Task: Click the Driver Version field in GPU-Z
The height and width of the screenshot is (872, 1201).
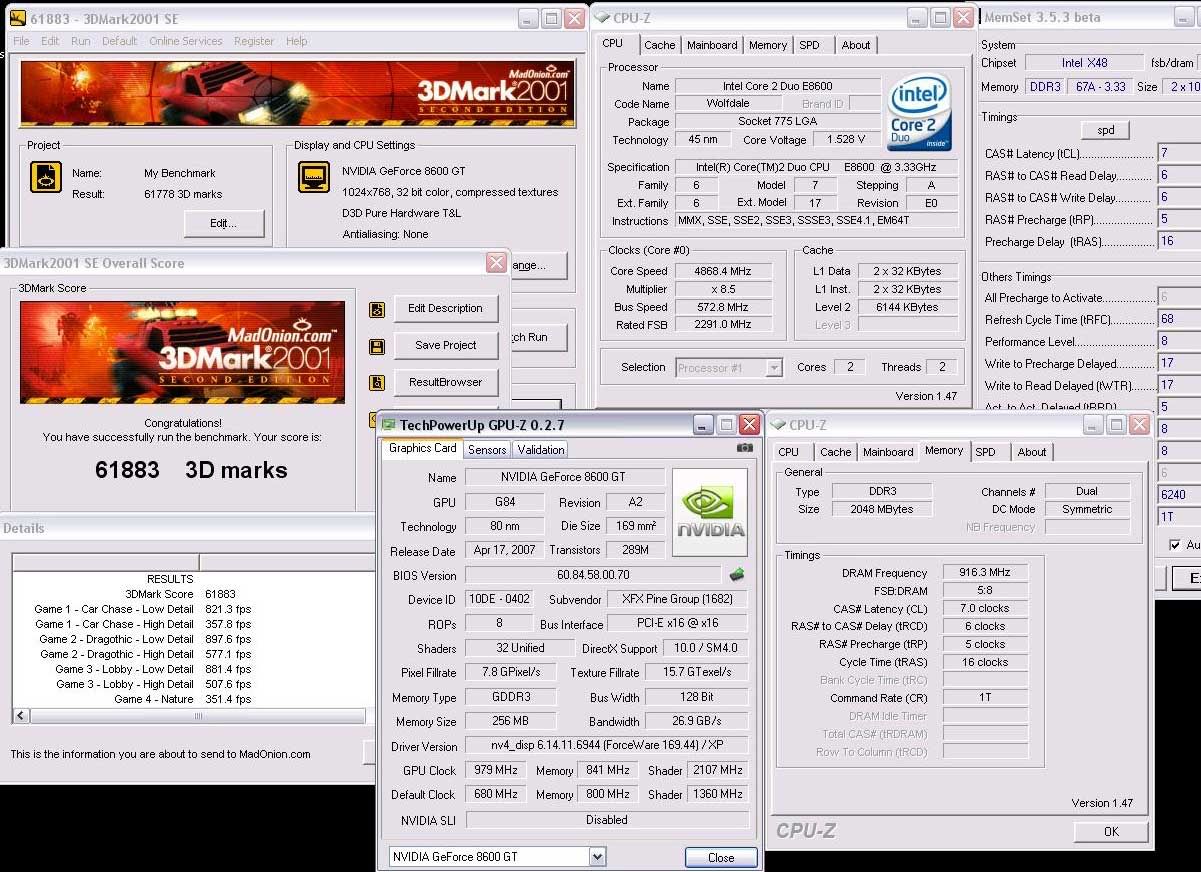Action: pos(607,746)
